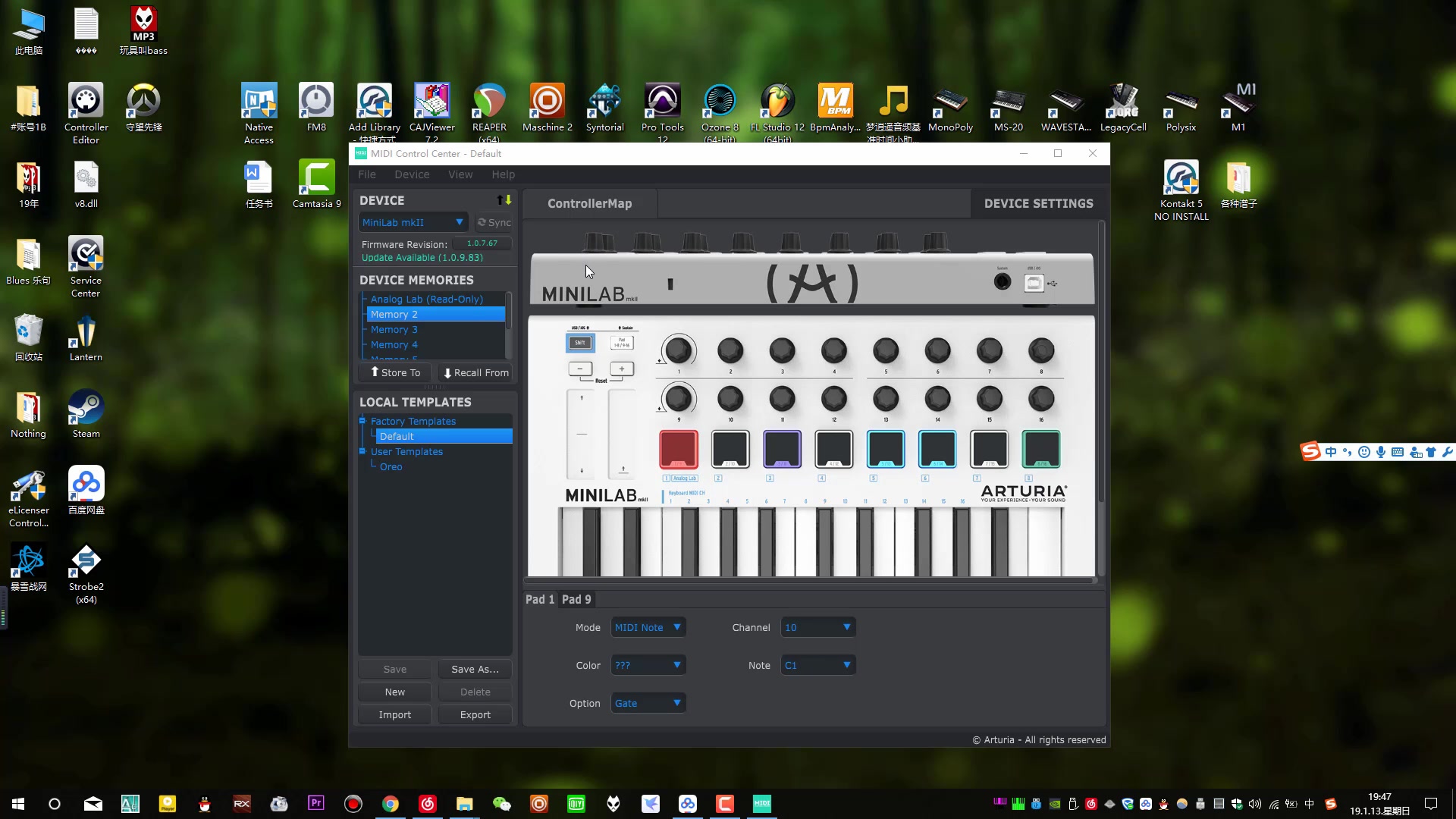
Task: Open the File menu
Action: 367,174
